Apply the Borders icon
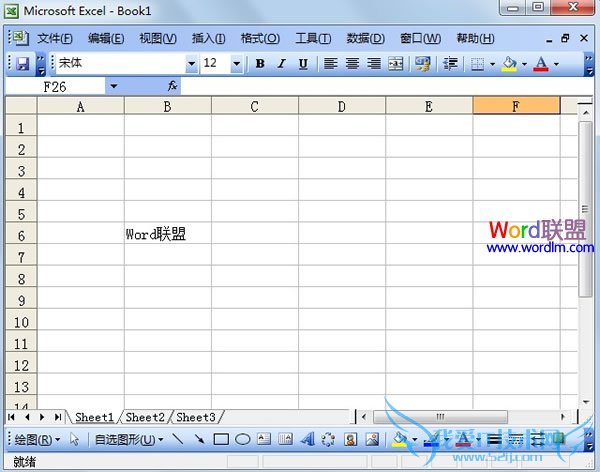The image size is (600, 472). click(x=477, y=64)
